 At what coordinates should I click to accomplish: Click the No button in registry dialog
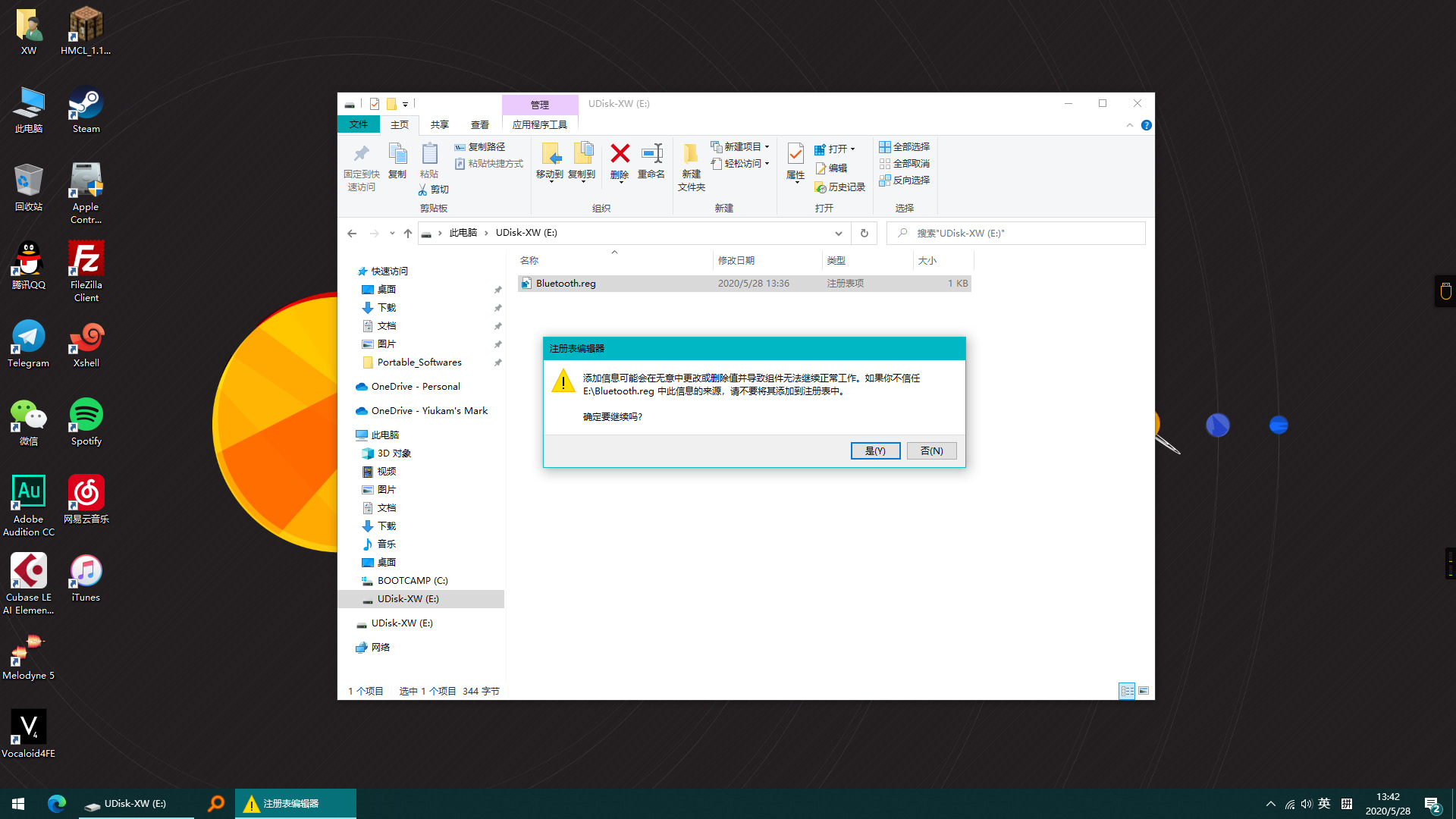931,450
